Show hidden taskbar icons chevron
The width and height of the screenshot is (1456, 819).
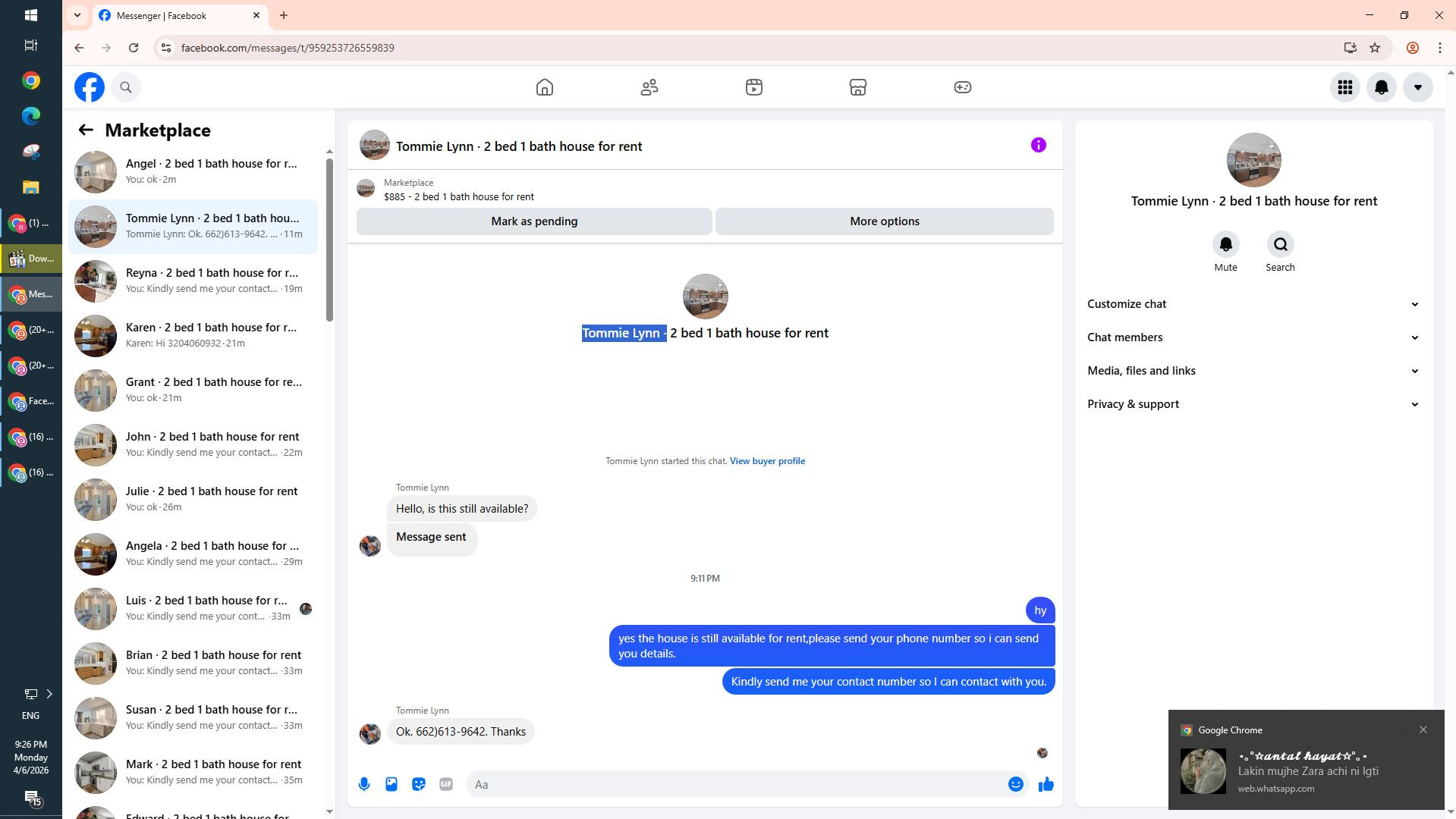pyautogui.click(x=50, y=694)
